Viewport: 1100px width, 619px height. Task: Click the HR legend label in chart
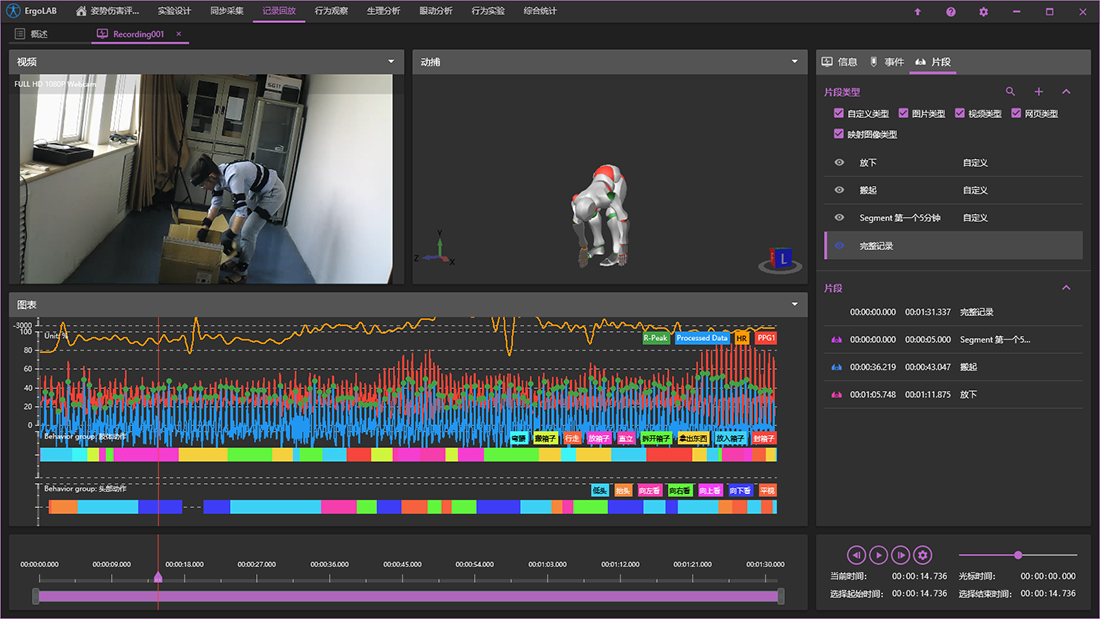[x=741, y=339]
